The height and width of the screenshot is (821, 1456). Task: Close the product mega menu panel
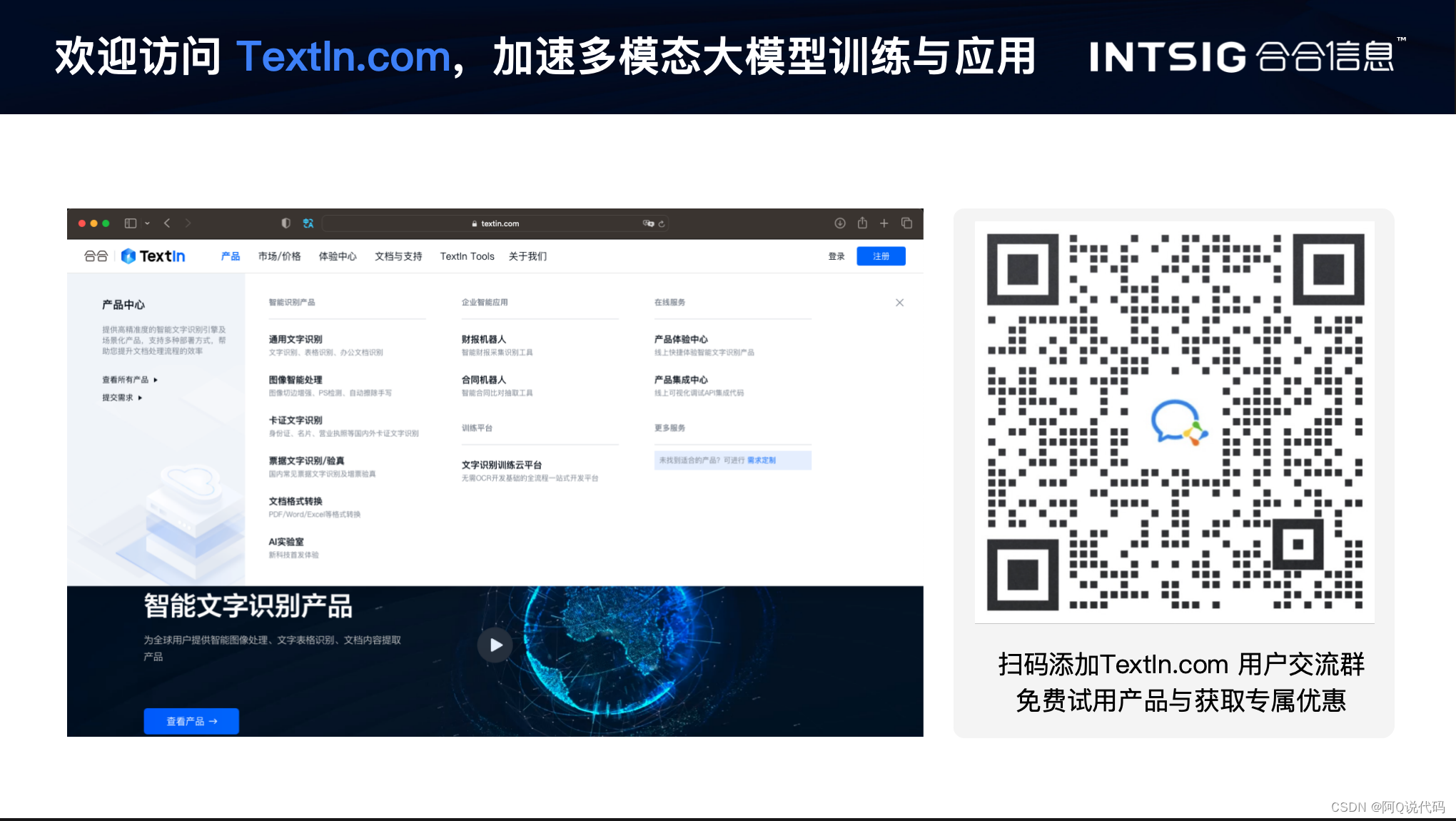click(899, 303)
